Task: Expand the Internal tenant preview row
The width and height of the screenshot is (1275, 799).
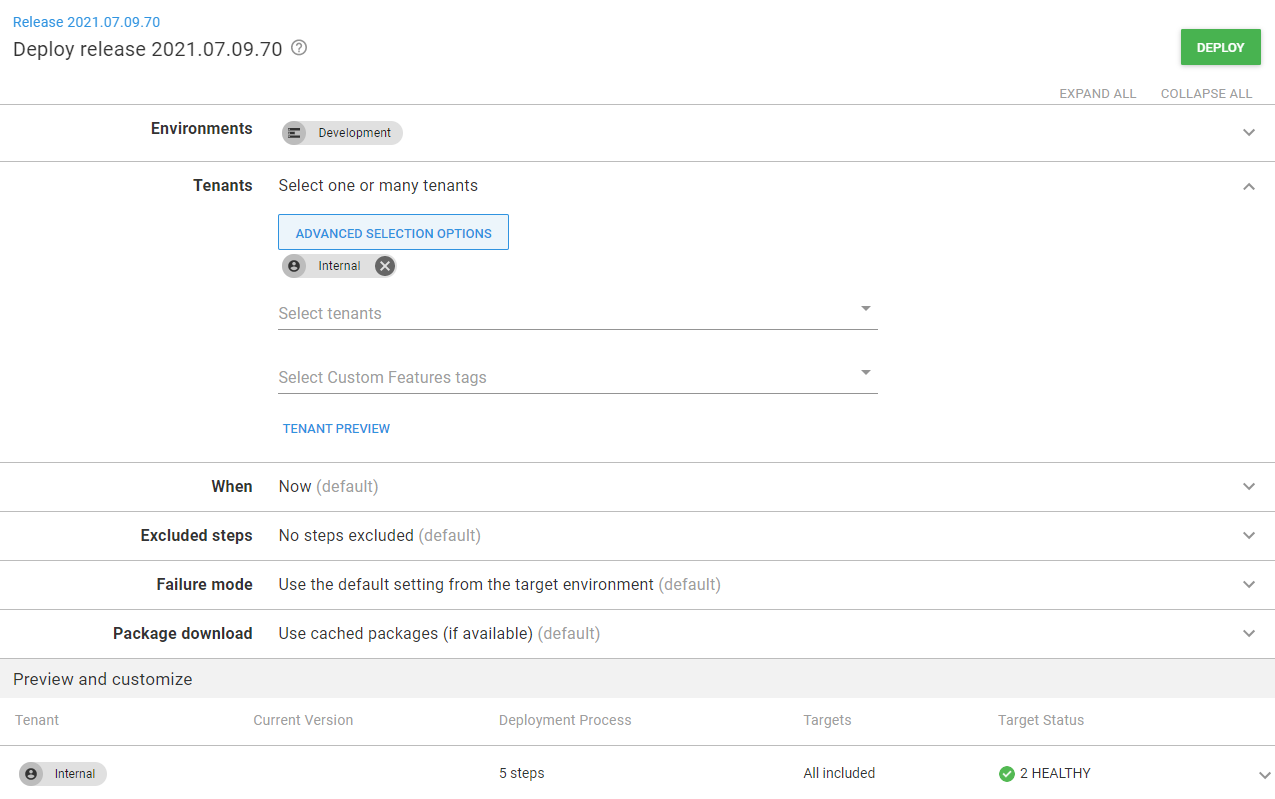Action: 1264,775
